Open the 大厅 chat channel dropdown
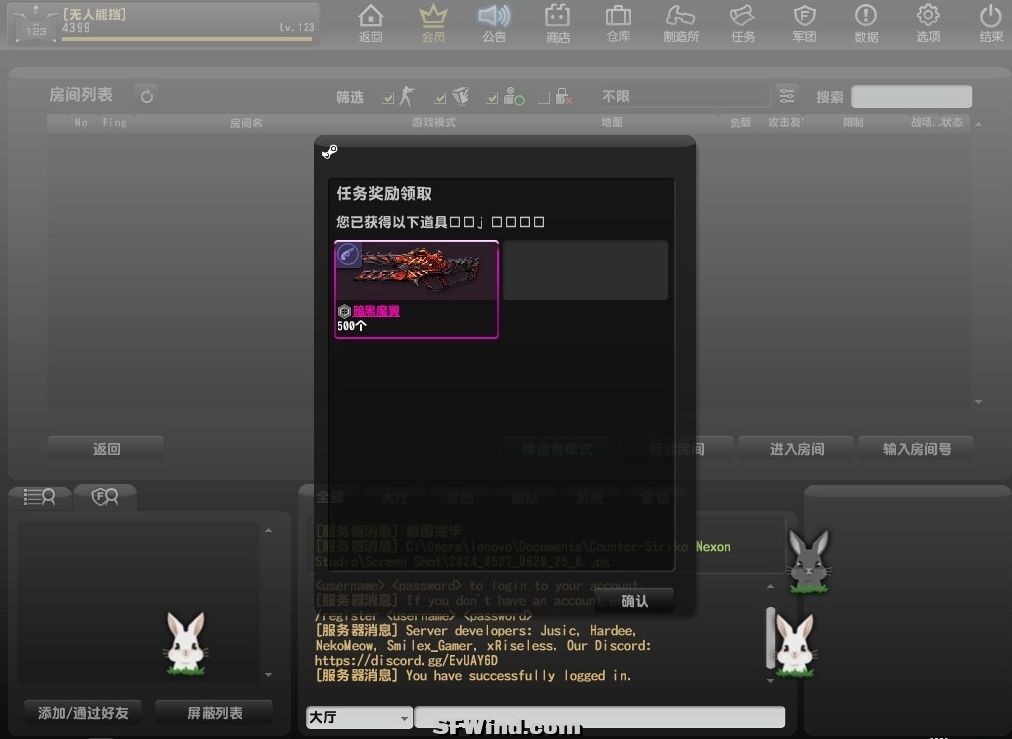This screenshot has width=1012, height=739. tap(359, 717)
